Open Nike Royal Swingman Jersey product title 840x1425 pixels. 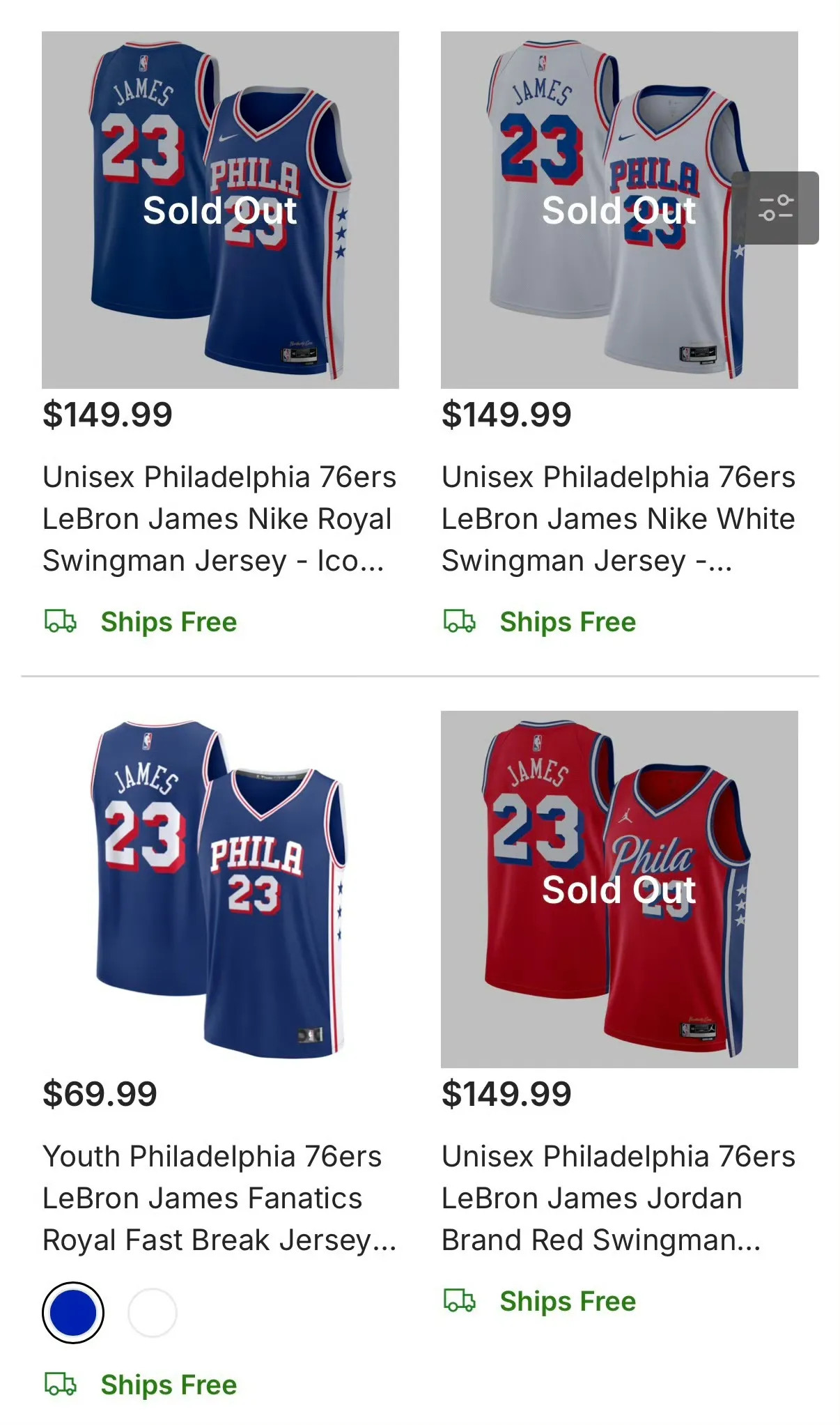point(219,519)
